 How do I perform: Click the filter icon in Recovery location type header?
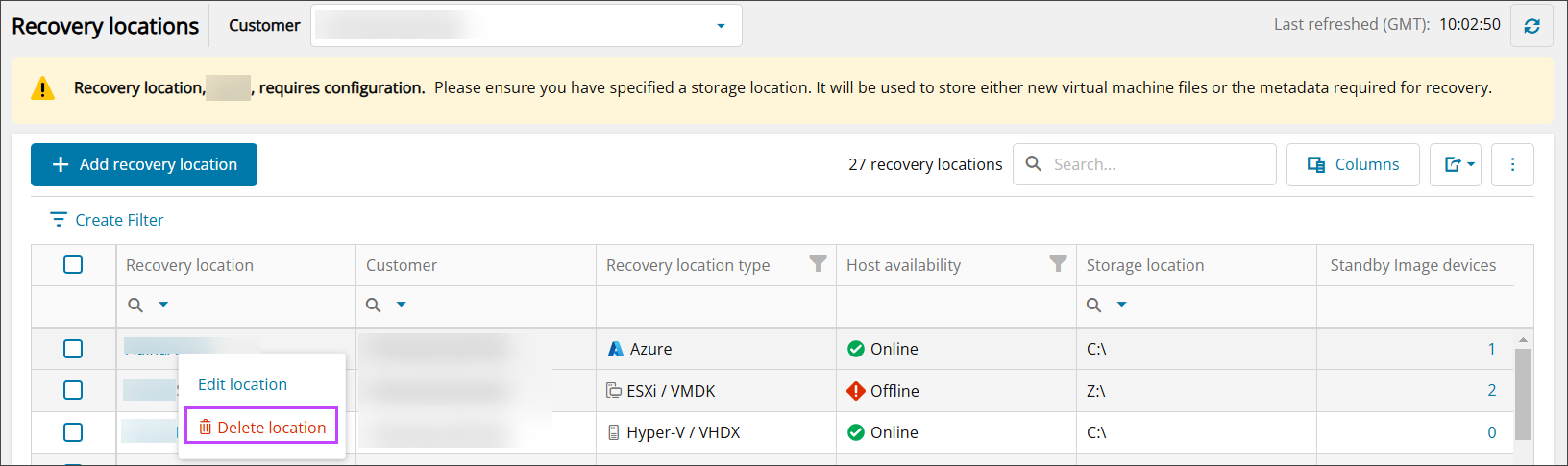click(818, 264)
